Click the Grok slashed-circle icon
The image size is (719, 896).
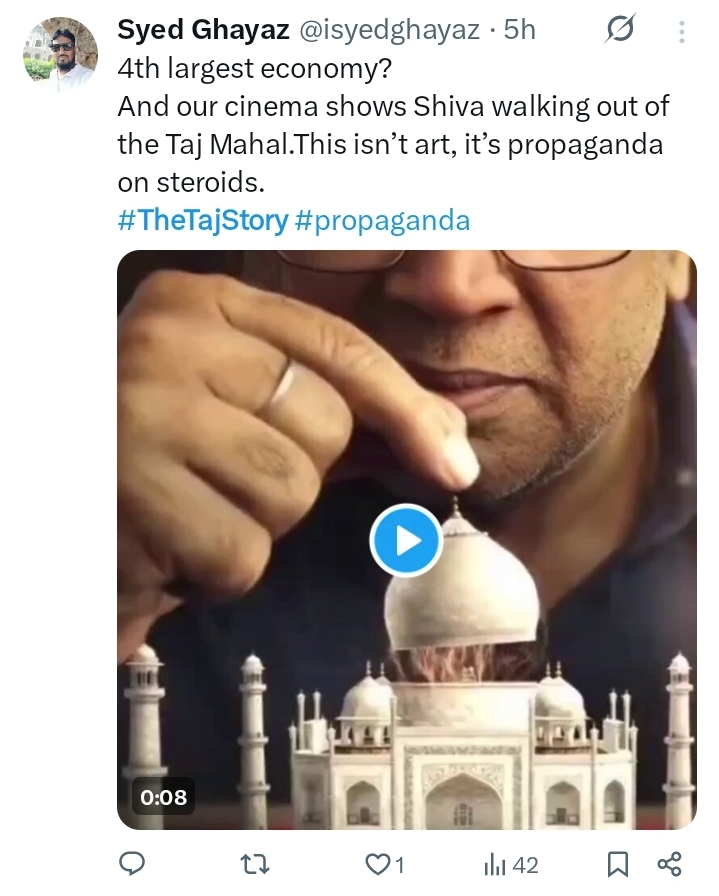tap(620, 31)
